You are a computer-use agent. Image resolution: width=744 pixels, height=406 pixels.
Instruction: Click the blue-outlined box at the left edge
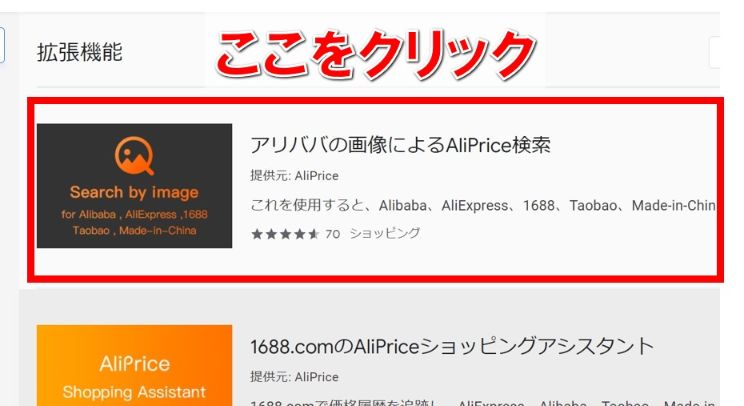tap(2, 45)
